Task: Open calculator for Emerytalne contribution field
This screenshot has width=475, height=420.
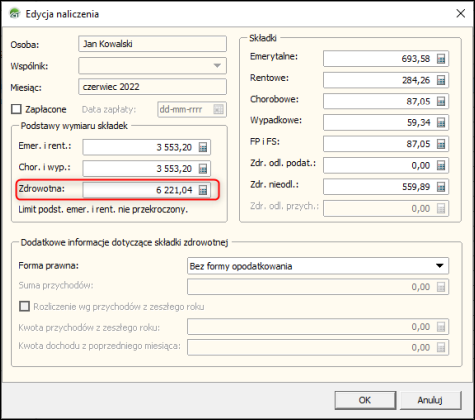Action: pos(441,59)
